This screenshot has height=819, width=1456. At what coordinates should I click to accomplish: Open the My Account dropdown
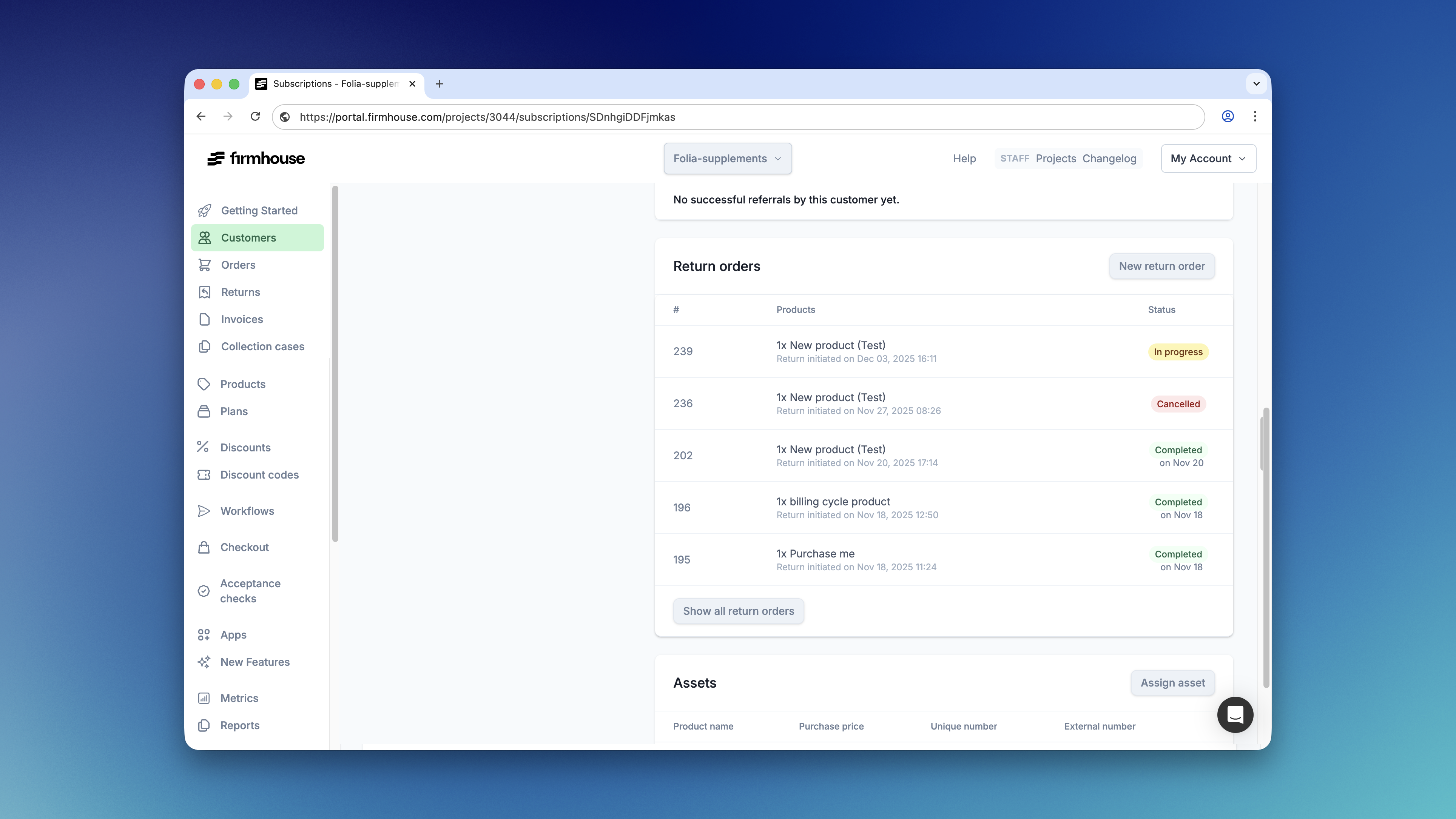click(1208, 159)
